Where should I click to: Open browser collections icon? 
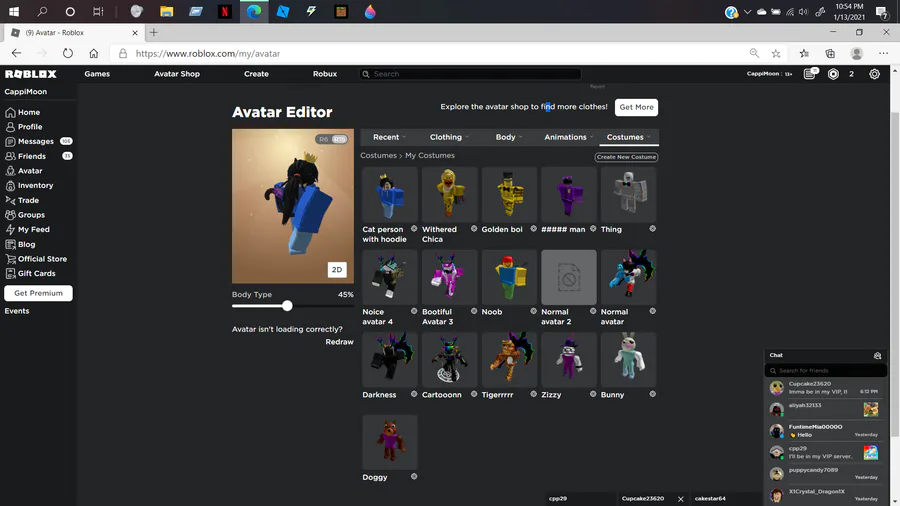(x=830, y=53)
